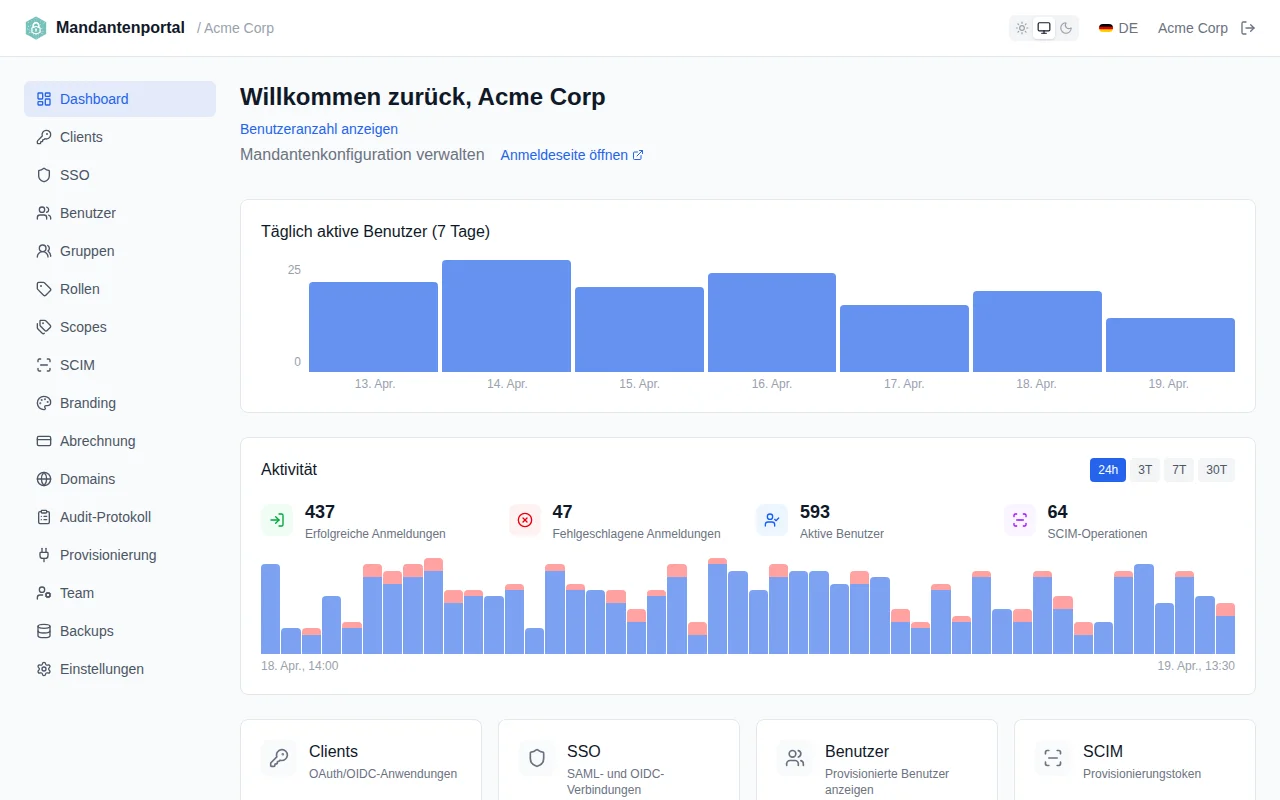1280x800 pixels.
Task: Open the Benutzer provisioned users card
Action: (877, 760)
